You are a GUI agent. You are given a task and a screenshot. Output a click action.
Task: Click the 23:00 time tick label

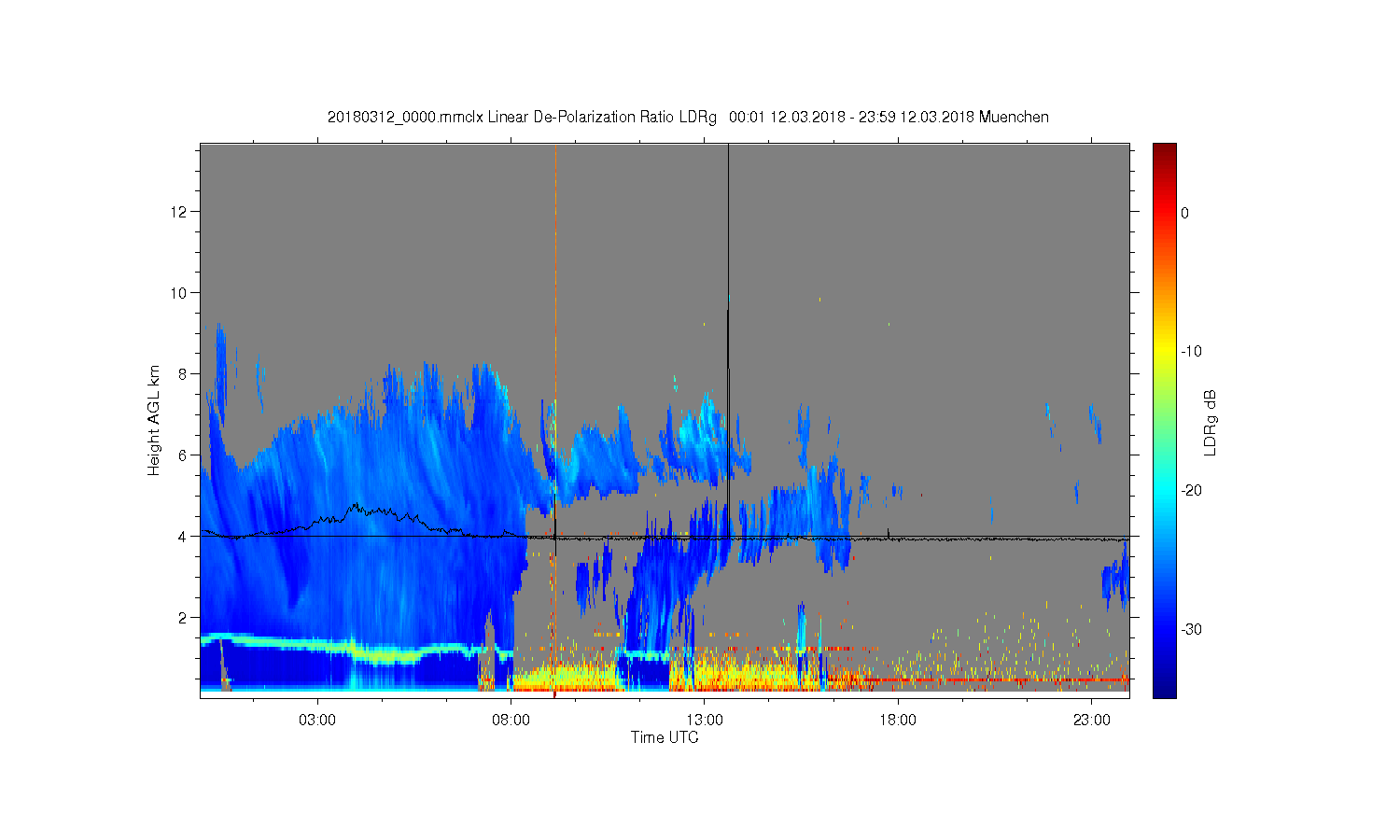pyautogui.click(x=1092, y=721)
